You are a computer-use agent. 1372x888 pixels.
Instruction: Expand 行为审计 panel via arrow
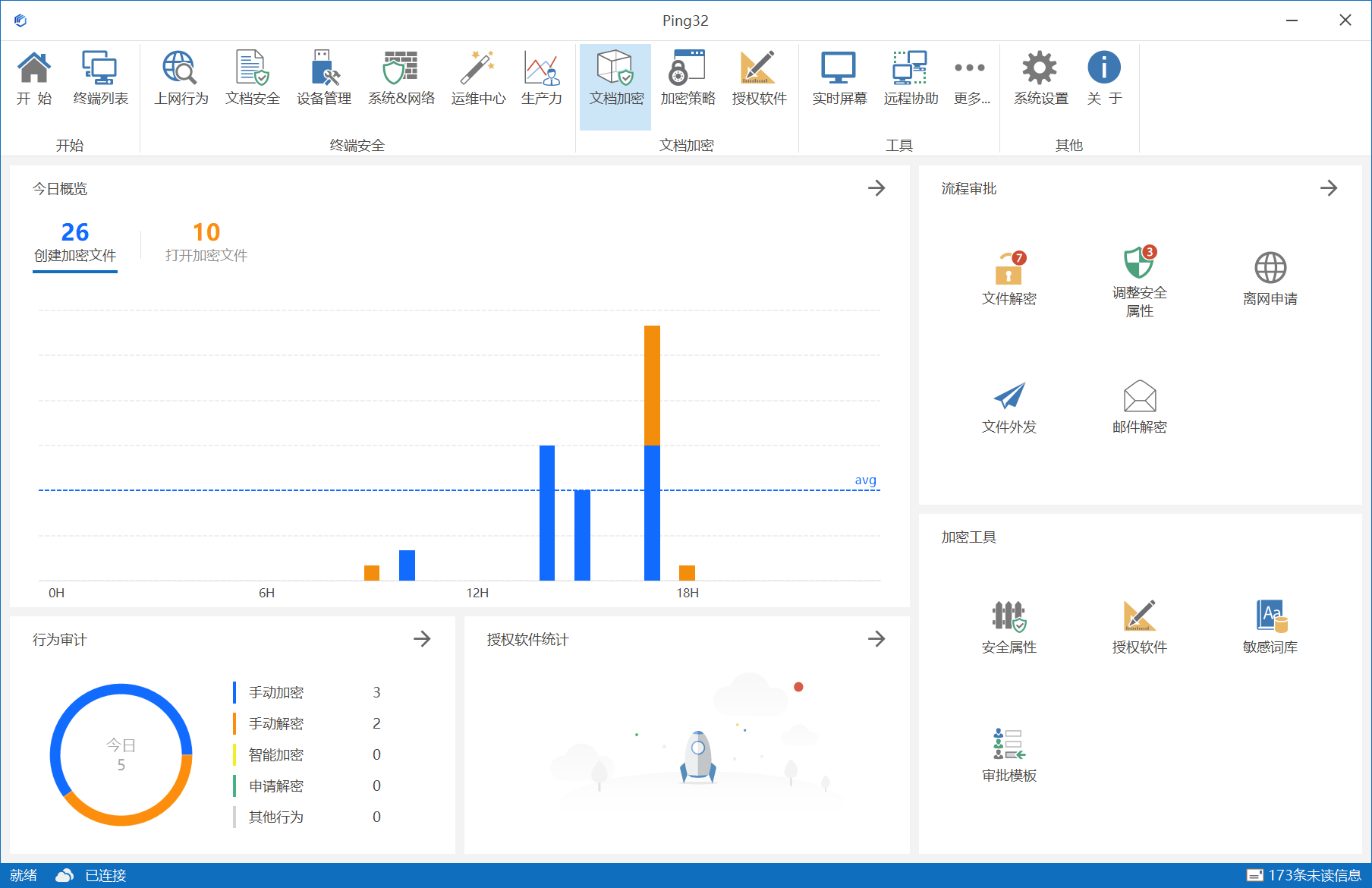[x=422, y=639]
